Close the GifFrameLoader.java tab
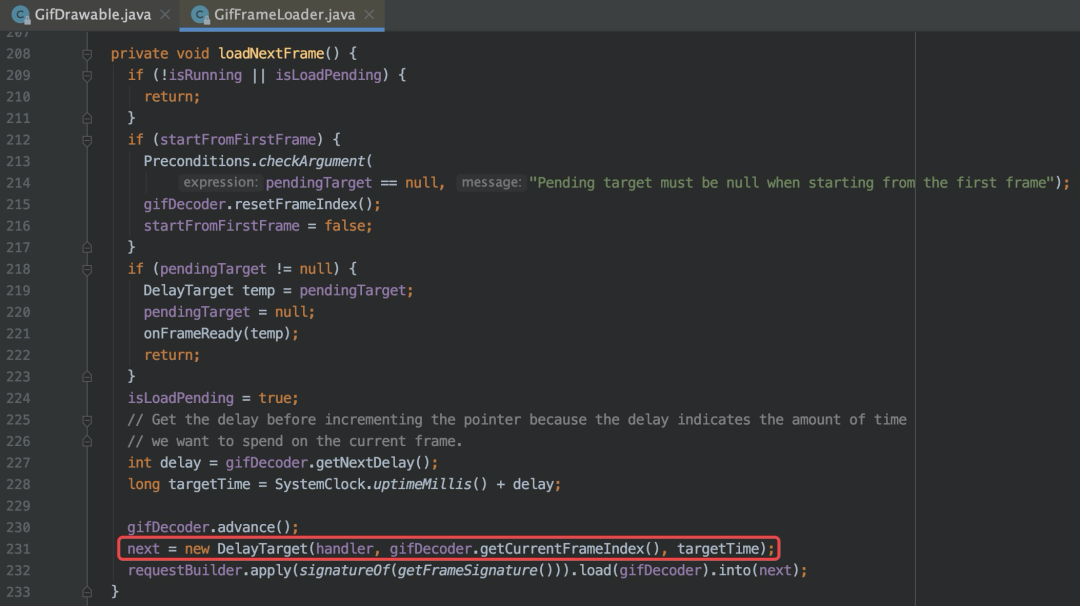Image resolution: width=1080 pixels, height=606 pixels. coord(370,14)
